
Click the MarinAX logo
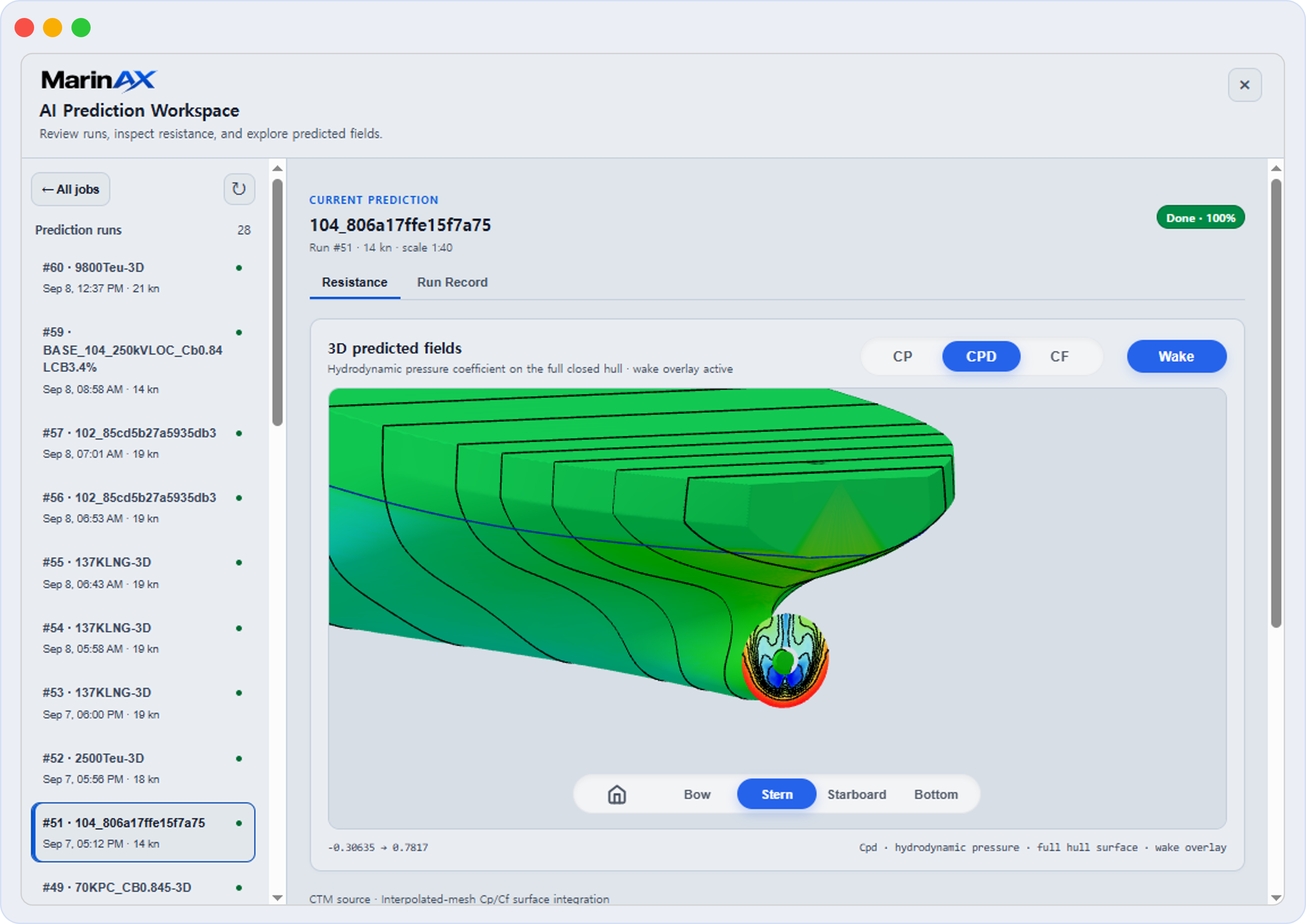pyautogui.click(x=99, y=80)
